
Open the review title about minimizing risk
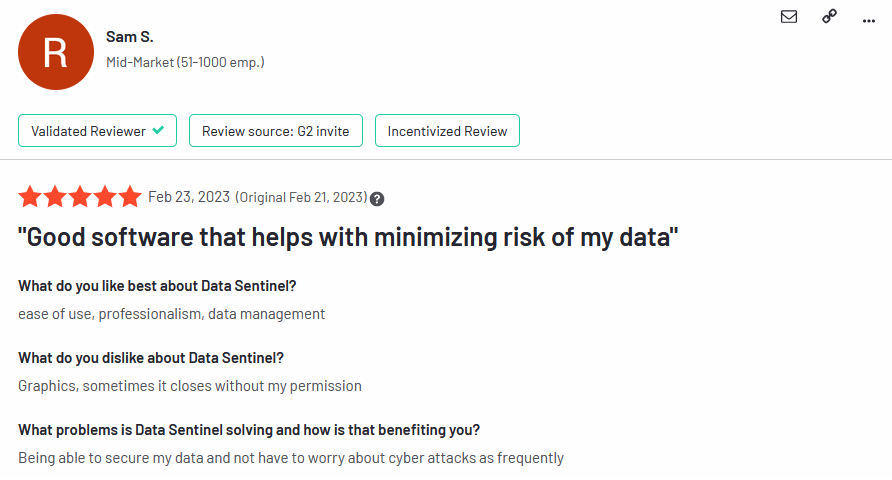[348, 238]
